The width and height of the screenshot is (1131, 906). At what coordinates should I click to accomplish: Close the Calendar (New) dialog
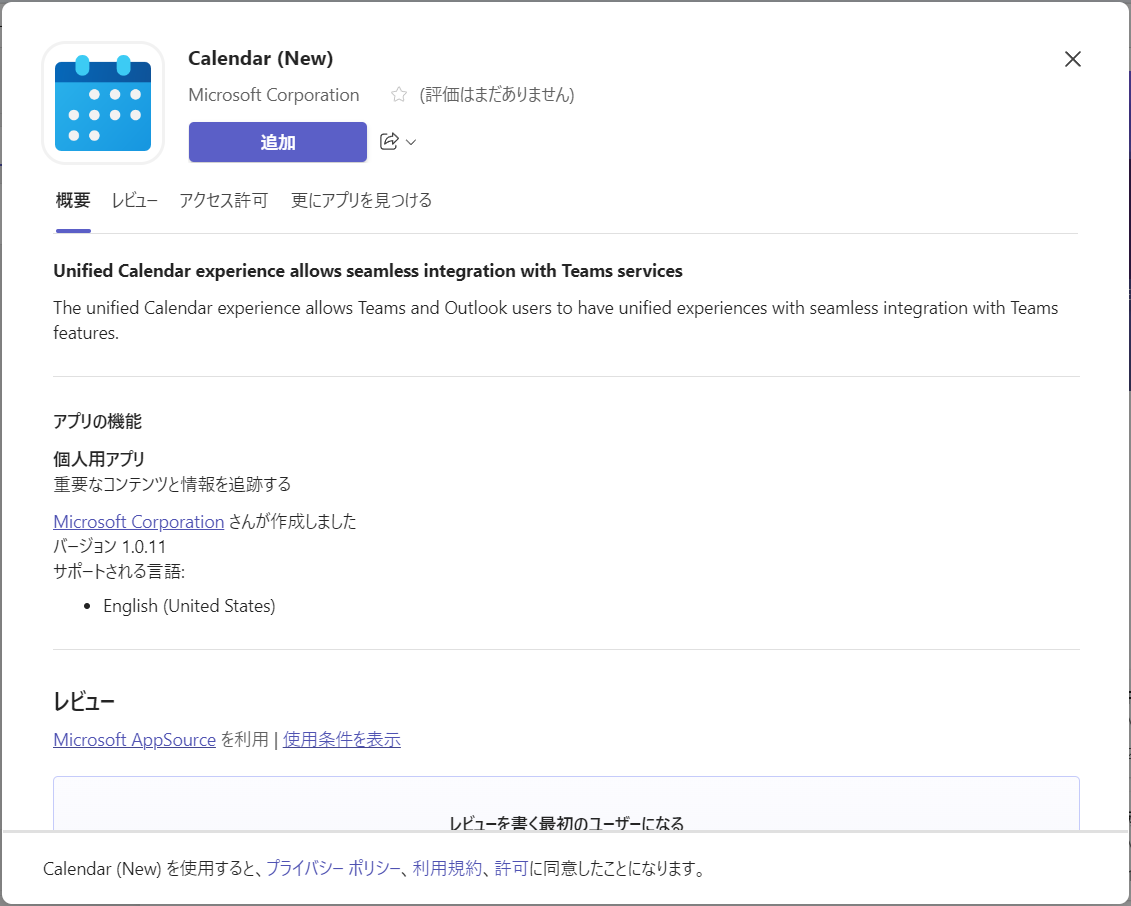[1073, 59]
